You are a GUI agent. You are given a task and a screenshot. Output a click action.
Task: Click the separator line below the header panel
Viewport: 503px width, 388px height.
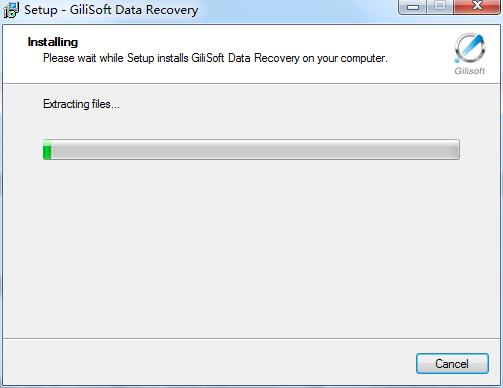251,83
